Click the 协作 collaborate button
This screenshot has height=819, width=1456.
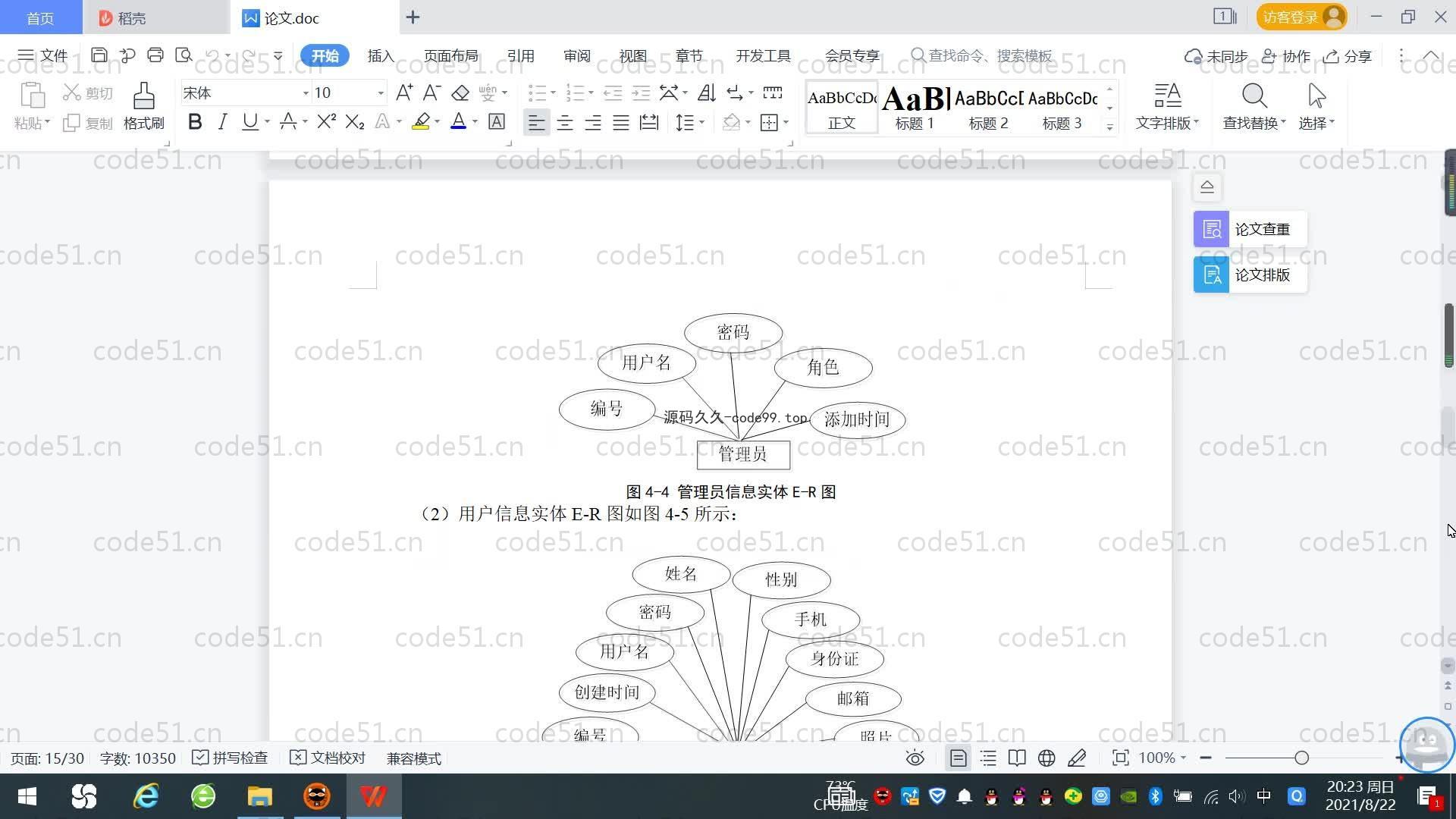point(1286,56)
